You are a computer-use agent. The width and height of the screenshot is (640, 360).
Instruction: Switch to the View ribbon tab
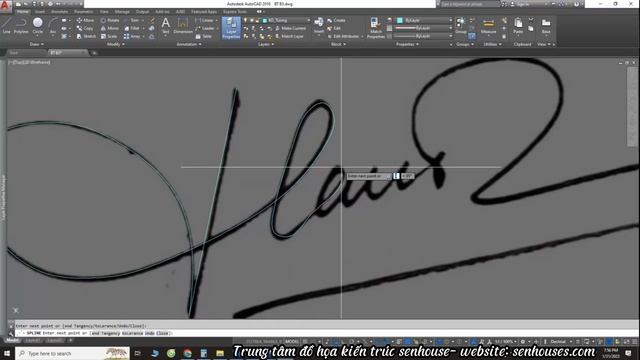[x=104, y=12]
